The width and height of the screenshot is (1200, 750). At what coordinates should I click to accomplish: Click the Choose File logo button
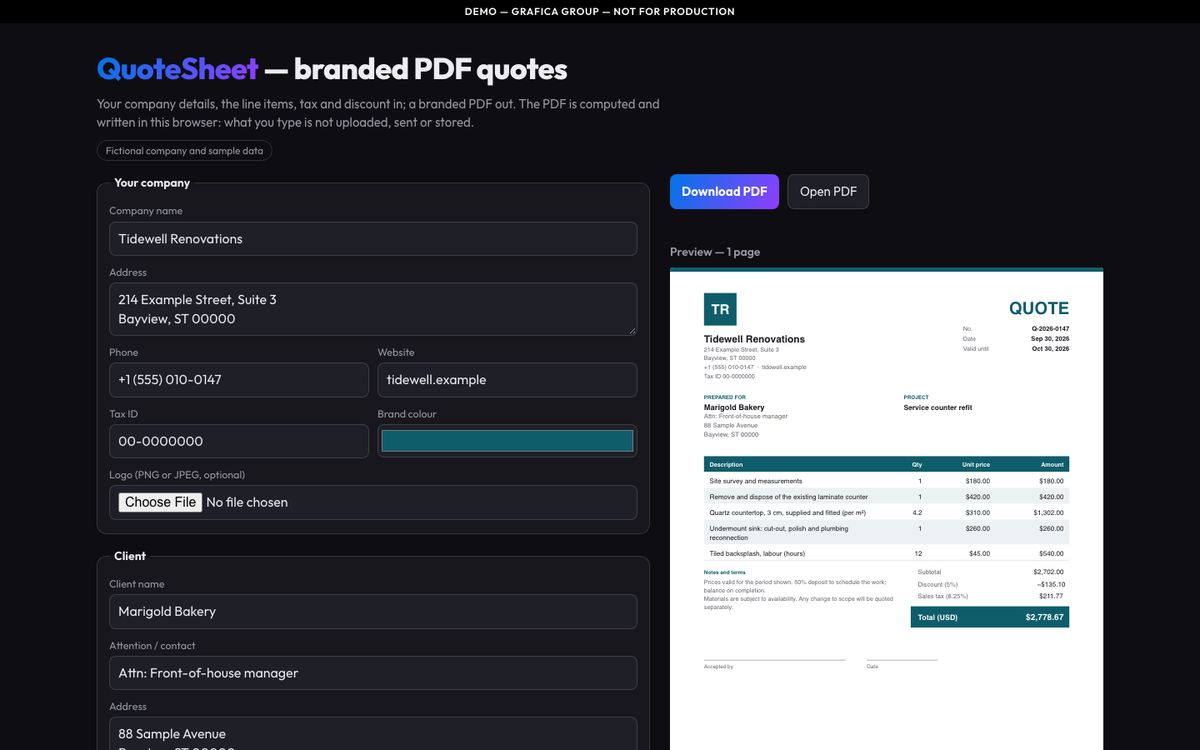tap(161, 502)
